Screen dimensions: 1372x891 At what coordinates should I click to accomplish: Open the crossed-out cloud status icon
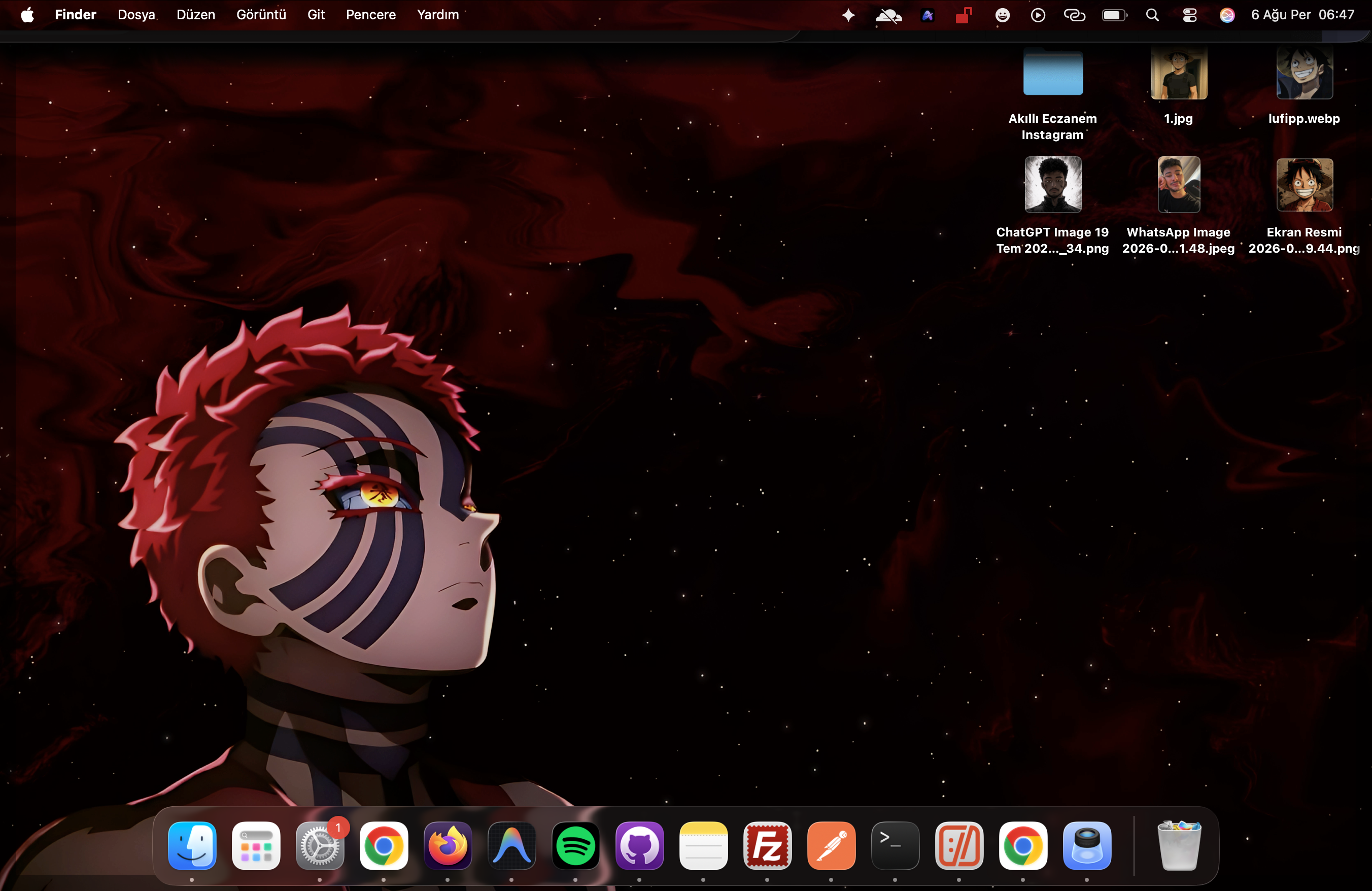point(889,15)
